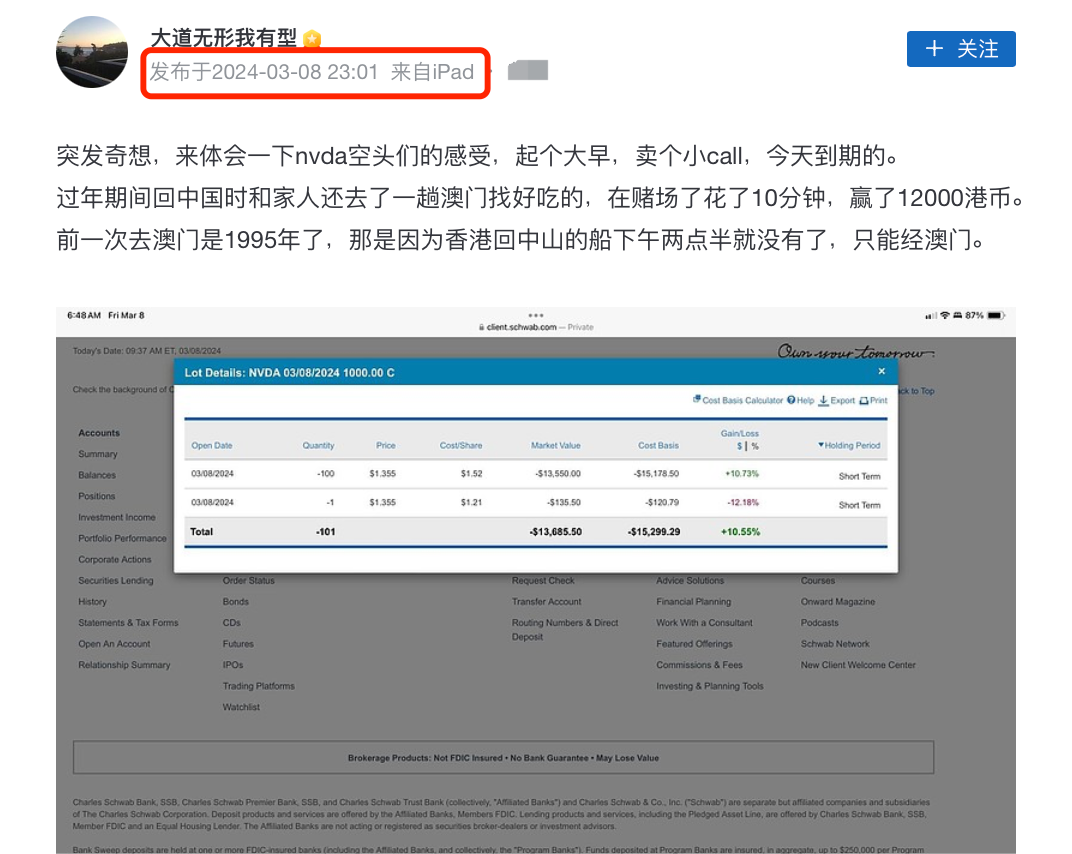Open the 大道无形我有型 username profile

pyautogui.click(x=223, y=38)
